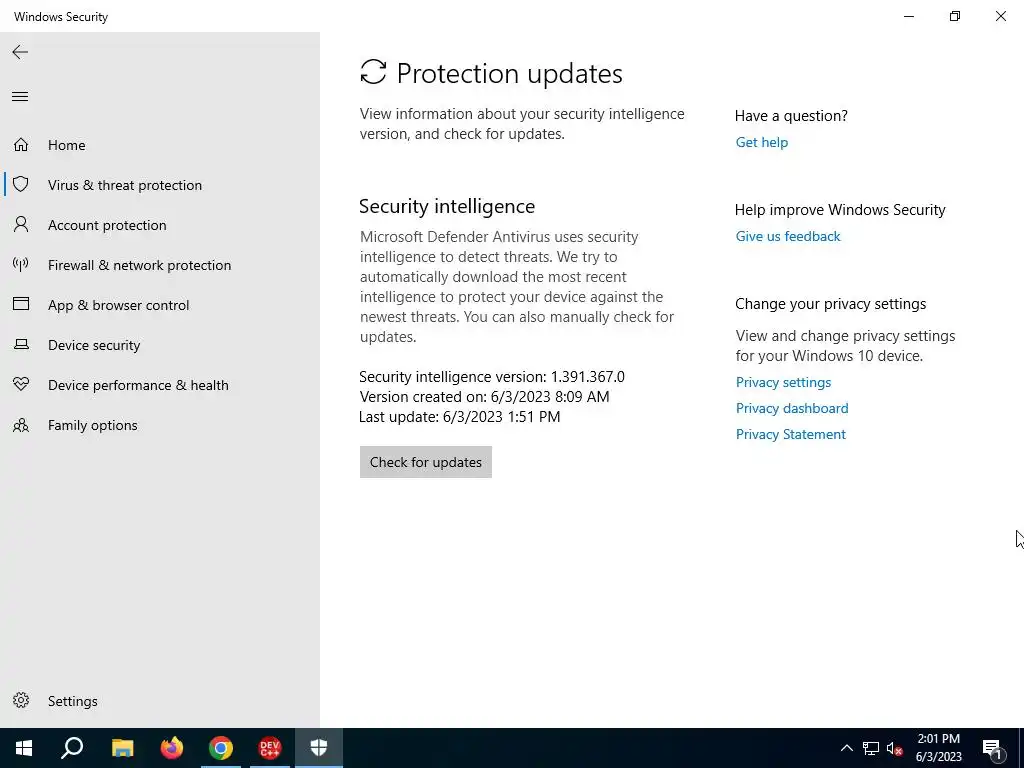Click the Virus & threat protection shield icon

point(21,184)
